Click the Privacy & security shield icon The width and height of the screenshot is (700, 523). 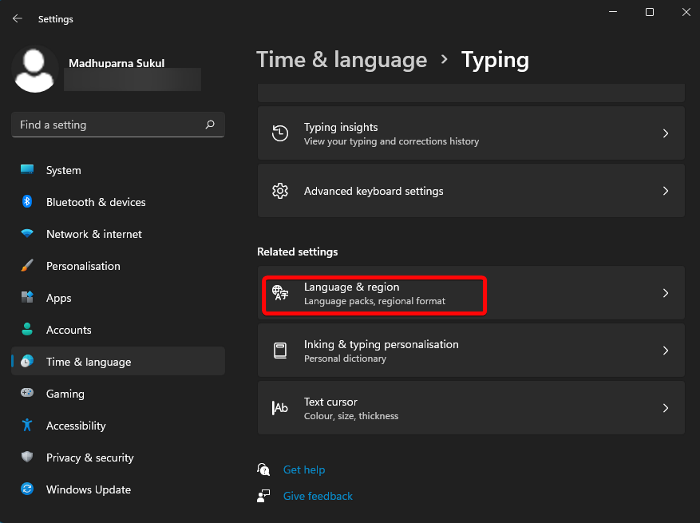point(27,458)
